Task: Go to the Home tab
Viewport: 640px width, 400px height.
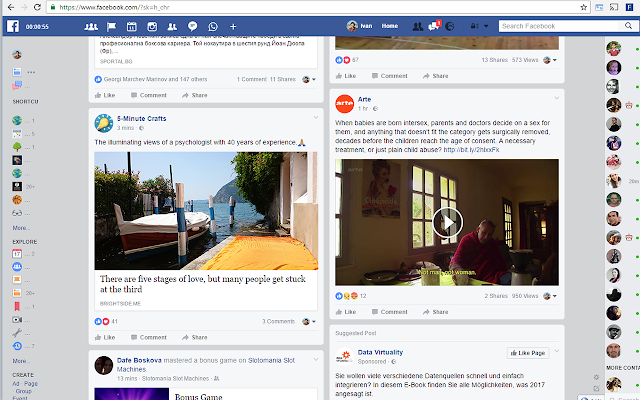Action: [x=390, y=26]
